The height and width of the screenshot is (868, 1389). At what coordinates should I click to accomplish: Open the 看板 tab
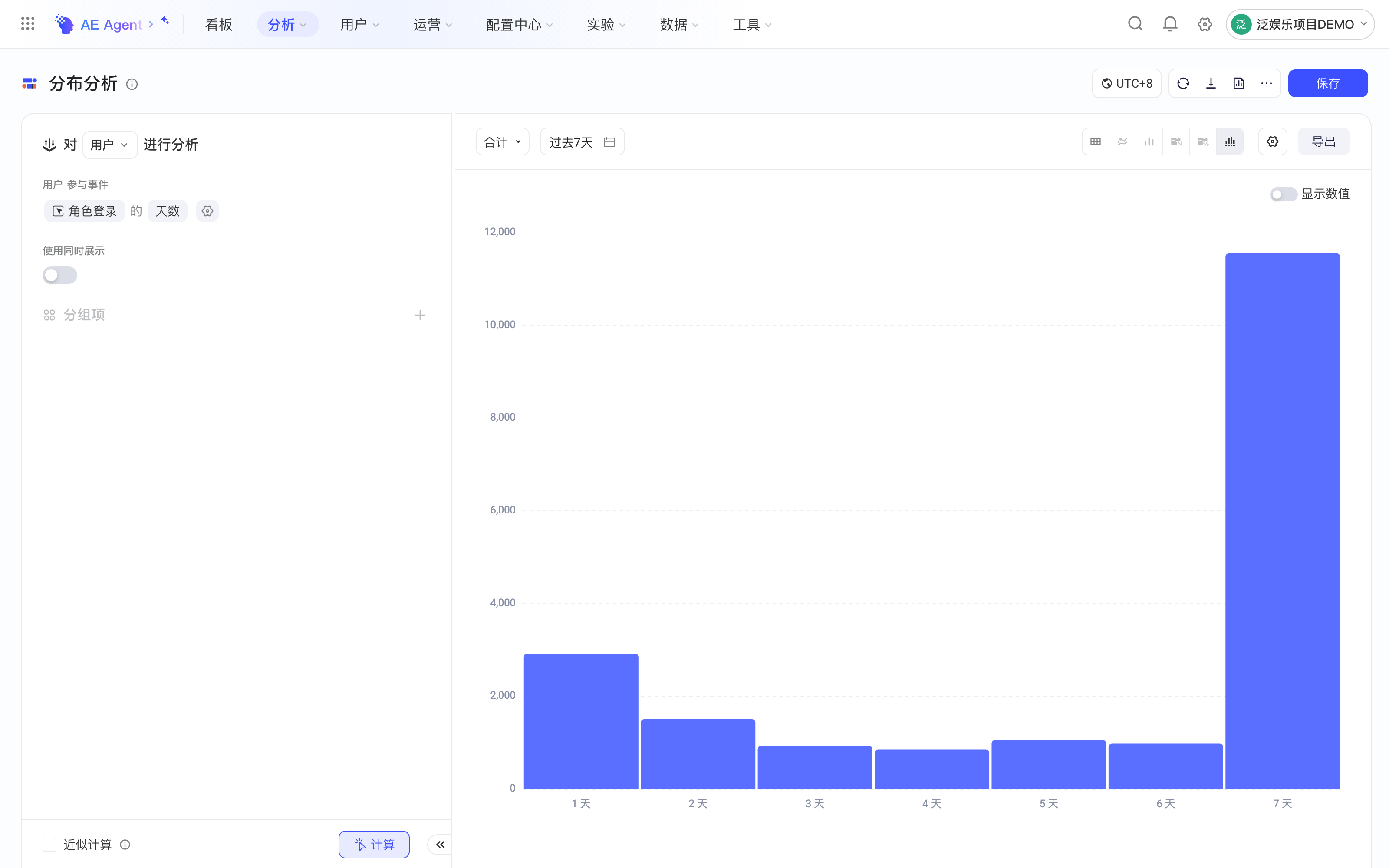tap(219, 24)
